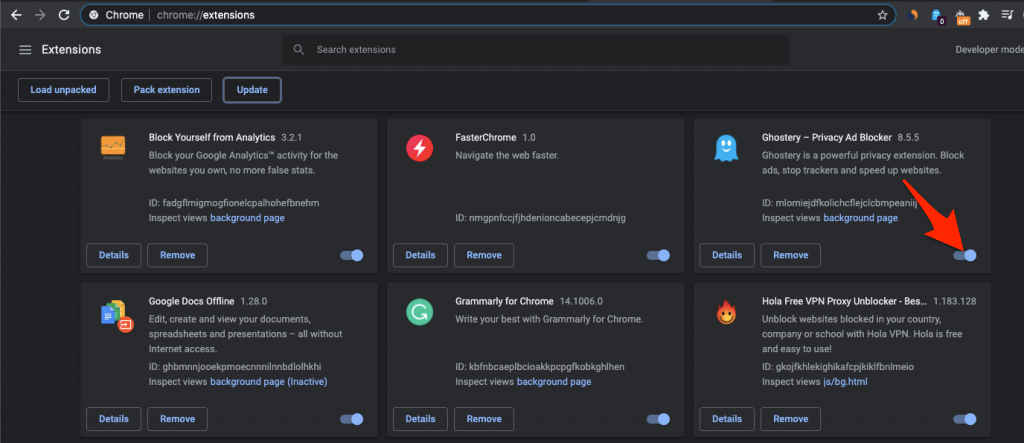Open the media controls playlist icon
Viewport: 1024px width, 443px height.
tap(1007, 15)
